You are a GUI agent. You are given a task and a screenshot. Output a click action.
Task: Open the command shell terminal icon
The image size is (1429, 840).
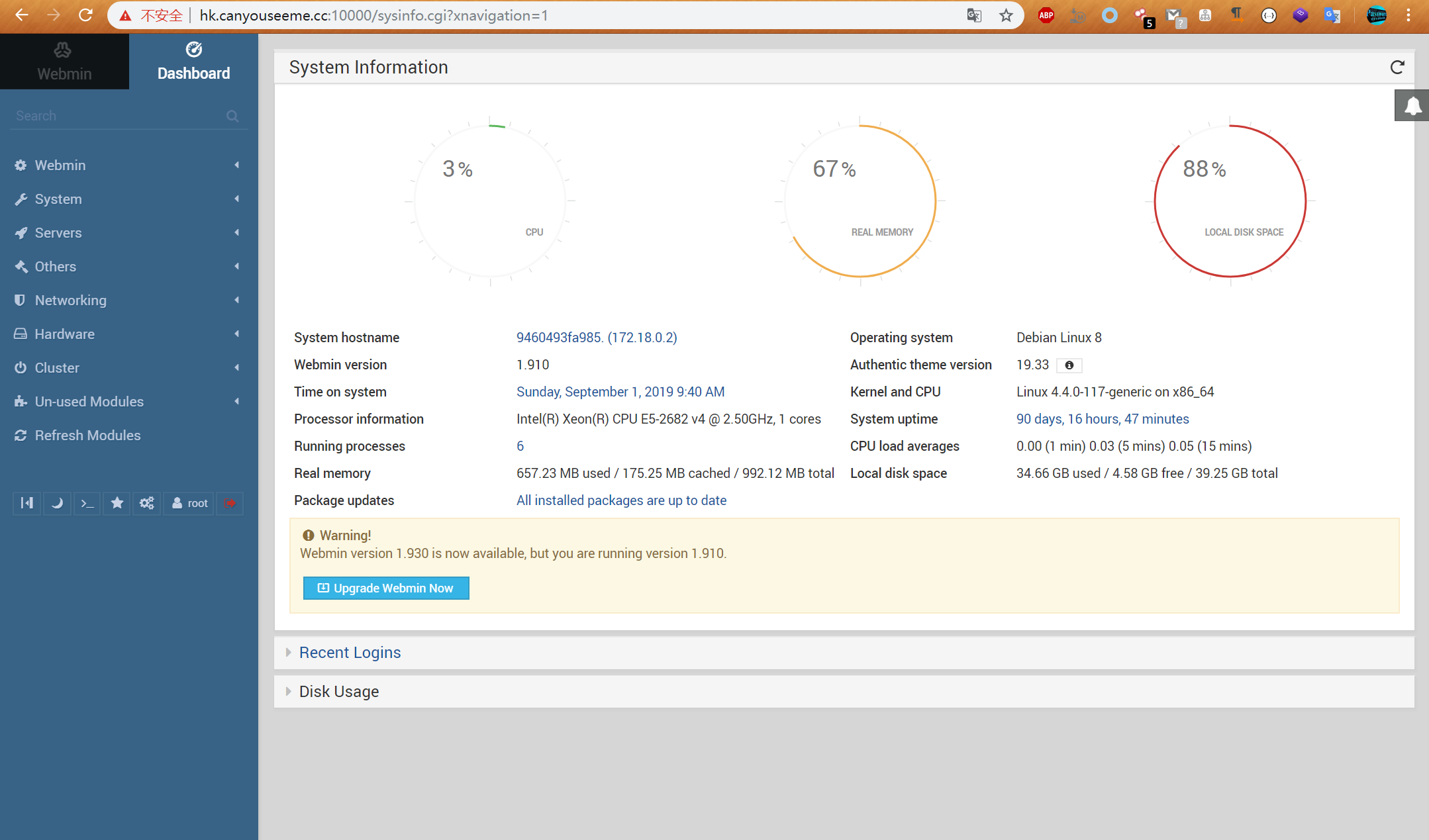pos(87,503)
